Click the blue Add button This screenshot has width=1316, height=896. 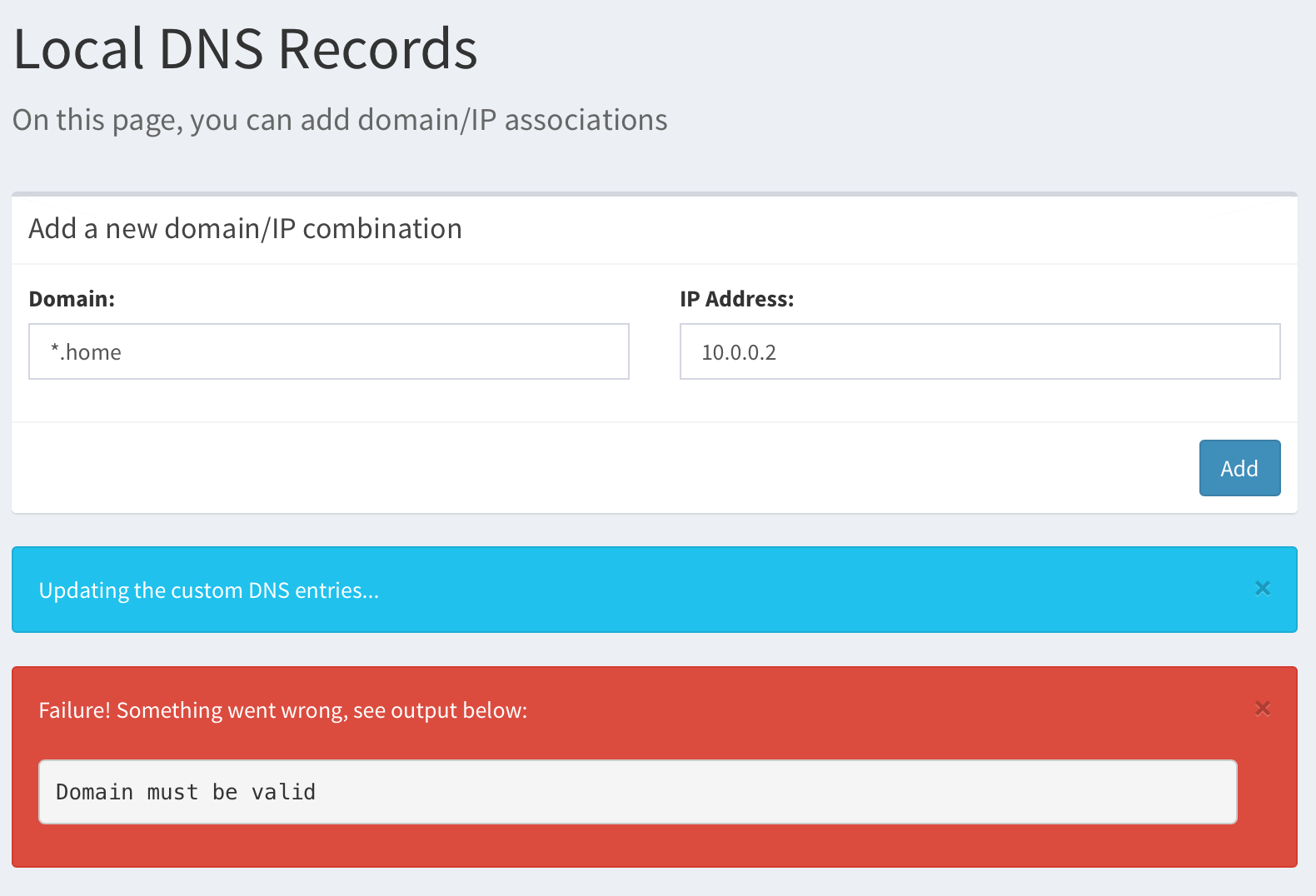pyautogui.click(x=1240, y=468)
